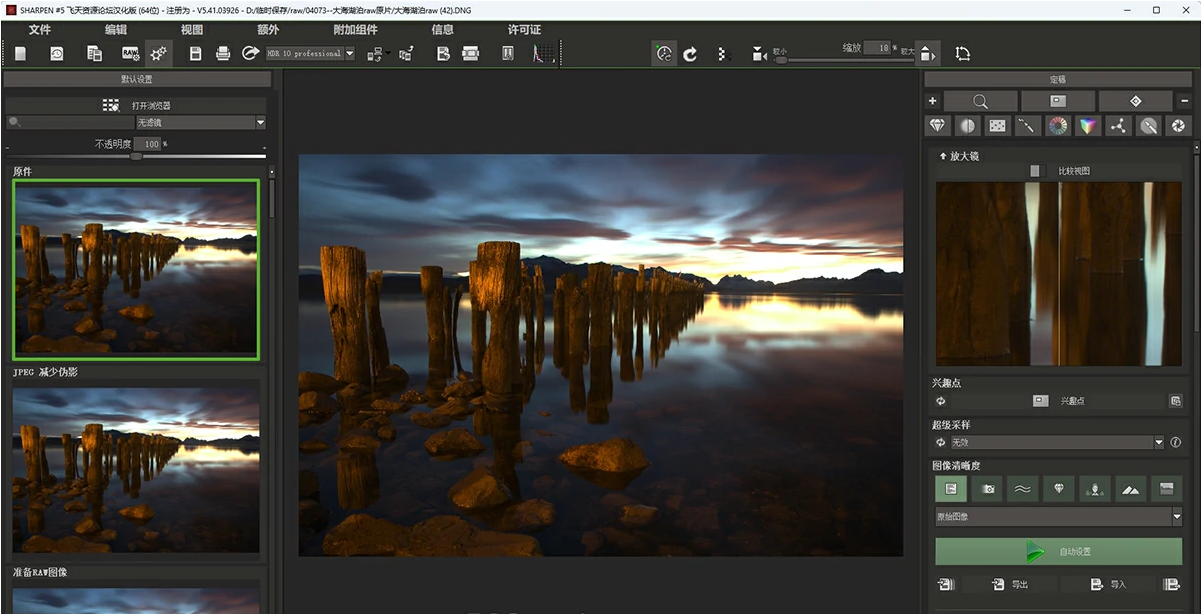Open the 文件 menu
1201x614 pixels.
(x=40, y=30)
